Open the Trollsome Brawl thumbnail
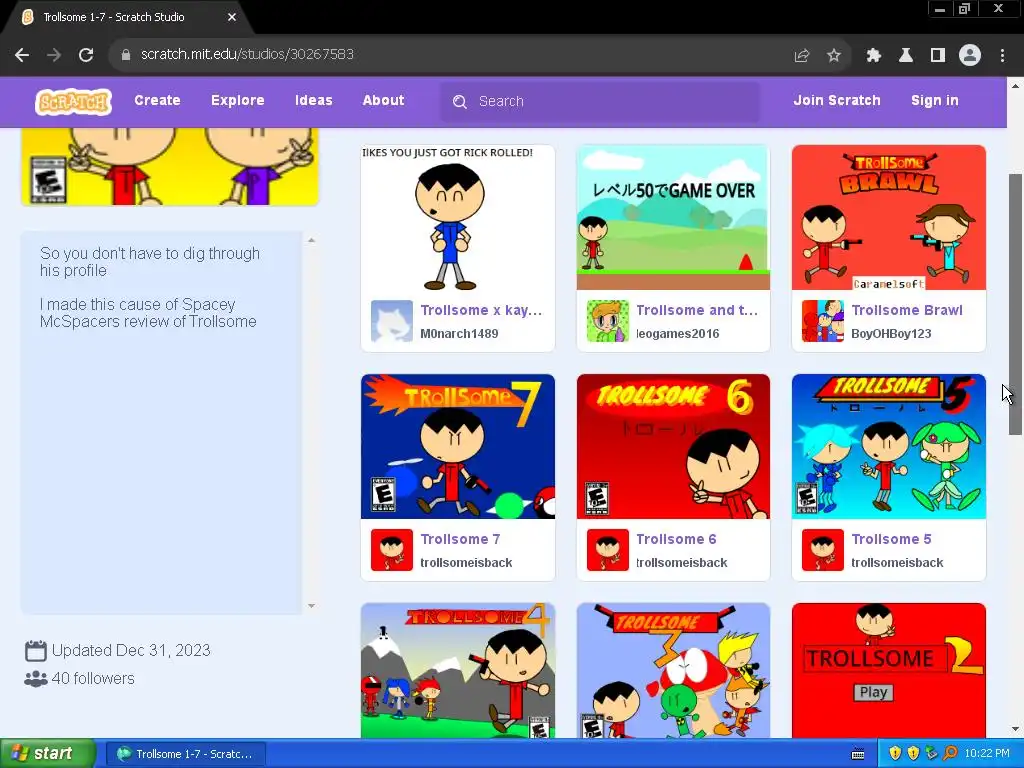The height and width of the screenshot is (768, 1024). (889, 217)
